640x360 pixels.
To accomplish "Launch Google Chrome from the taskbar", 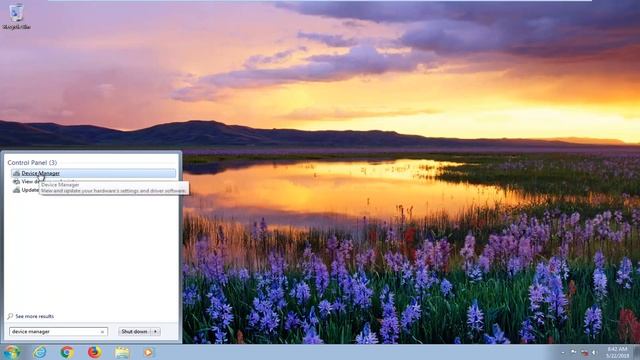I will pos(67,352).
